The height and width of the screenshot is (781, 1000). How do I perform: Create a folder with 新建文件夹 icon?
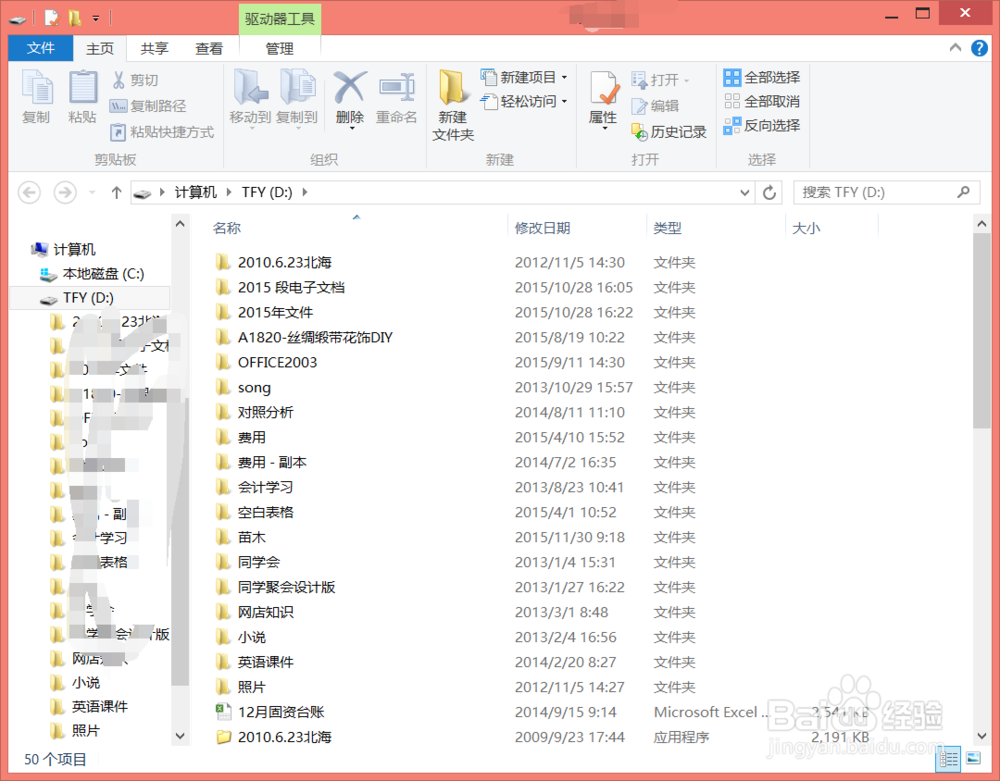tap(452, 105)
